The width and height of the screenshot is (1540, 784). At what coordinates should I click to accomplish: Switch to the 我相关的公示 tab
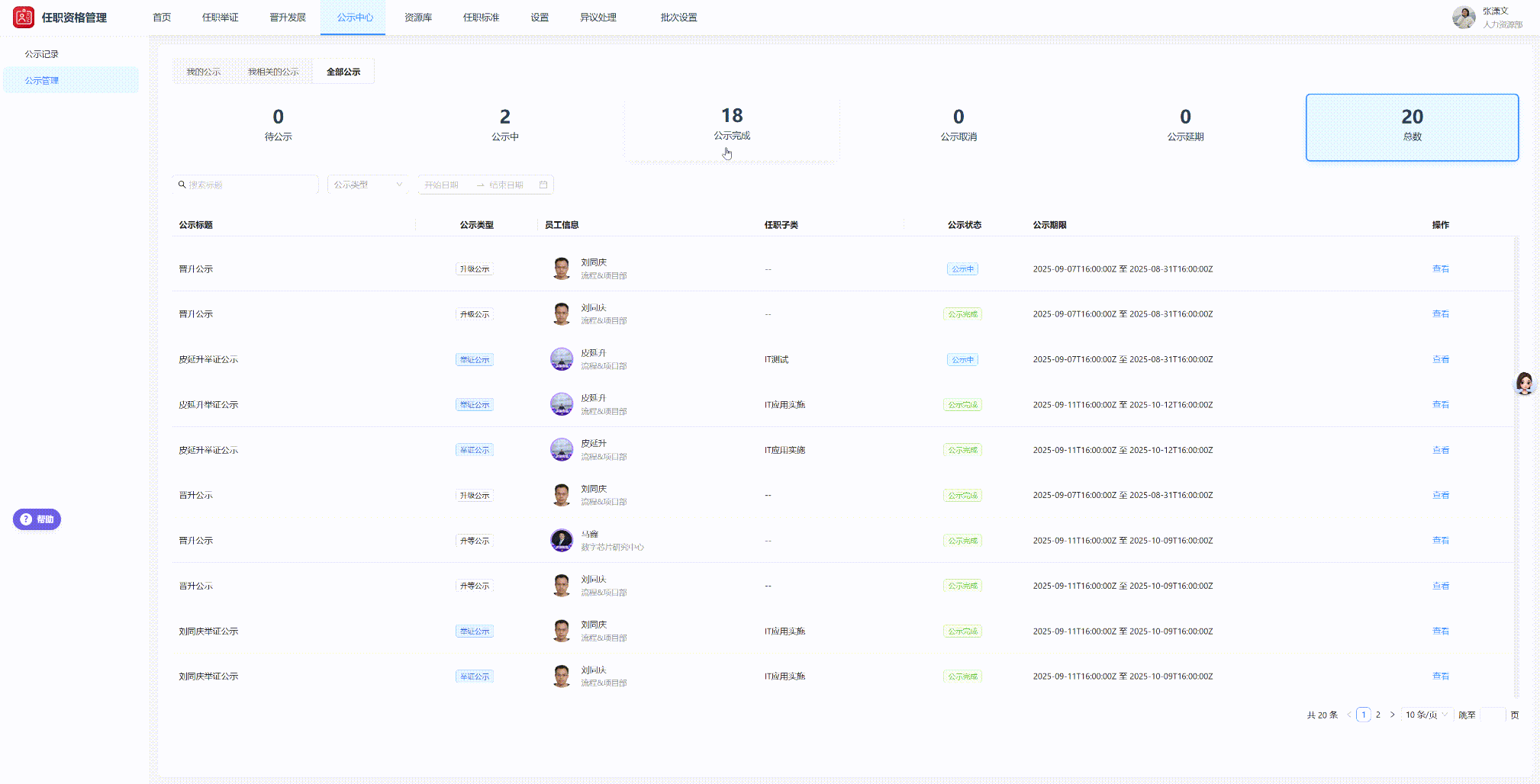pyautogui.click(x=273, y=72)
